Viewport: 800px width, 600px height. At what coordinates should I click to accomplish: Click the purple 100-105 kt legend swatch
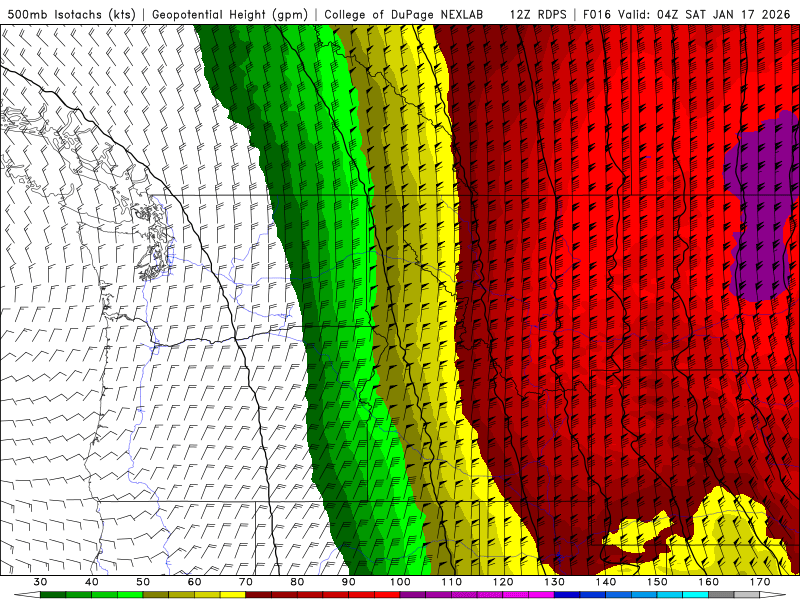point(413,595)
